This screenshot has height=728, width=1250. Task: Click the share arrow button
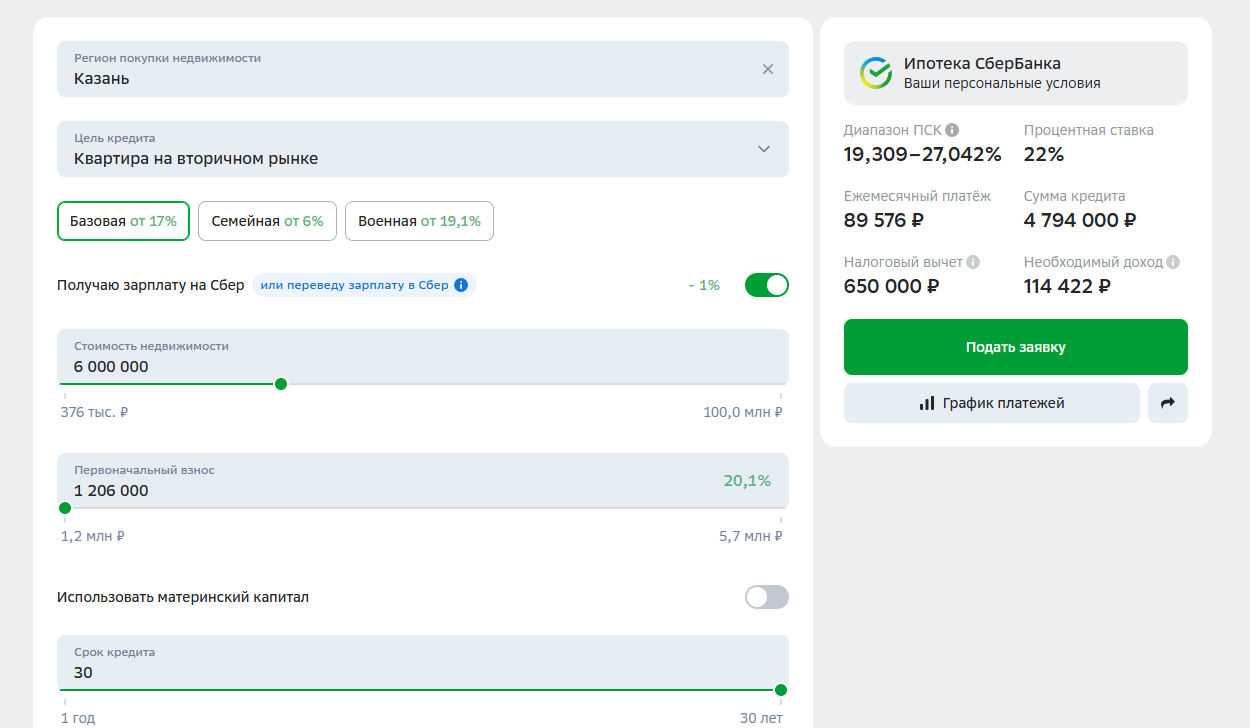click(1168, 403)
